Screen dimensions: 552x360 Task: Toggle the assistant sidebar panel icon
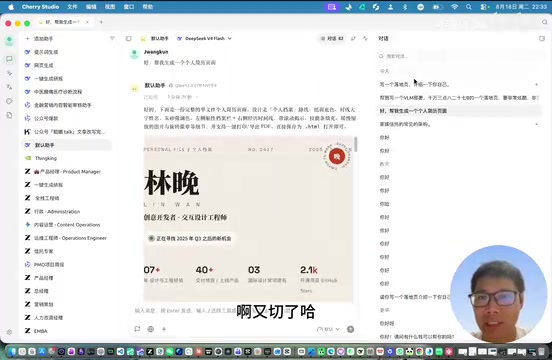128,38
